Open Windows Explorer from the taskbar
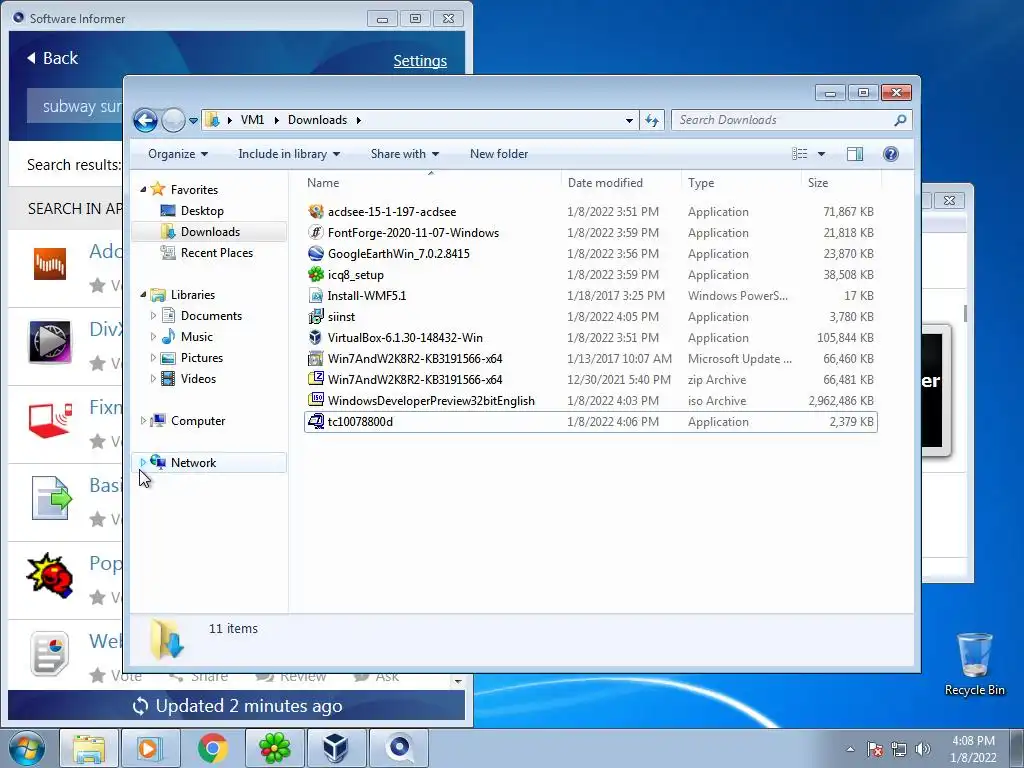The image size is (1024, 768). click(89, 748)
